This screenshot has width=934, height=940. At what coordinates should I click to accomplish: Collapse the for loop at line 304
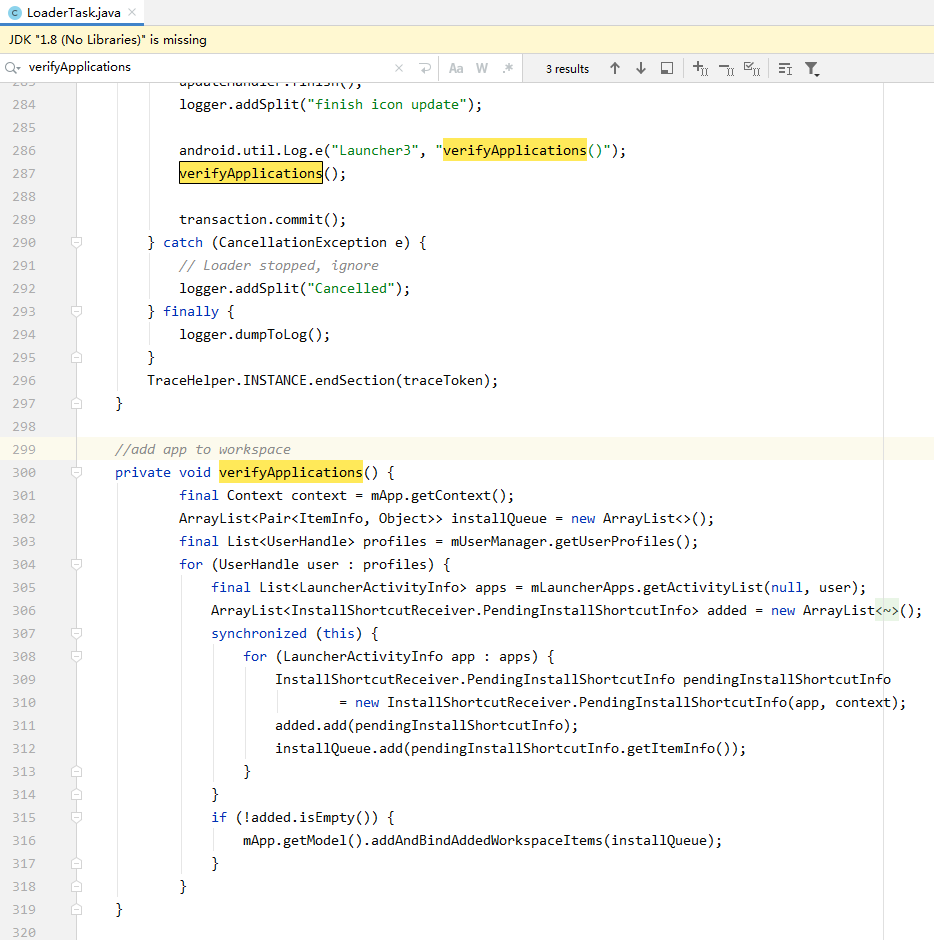click(x=76, y=564)
